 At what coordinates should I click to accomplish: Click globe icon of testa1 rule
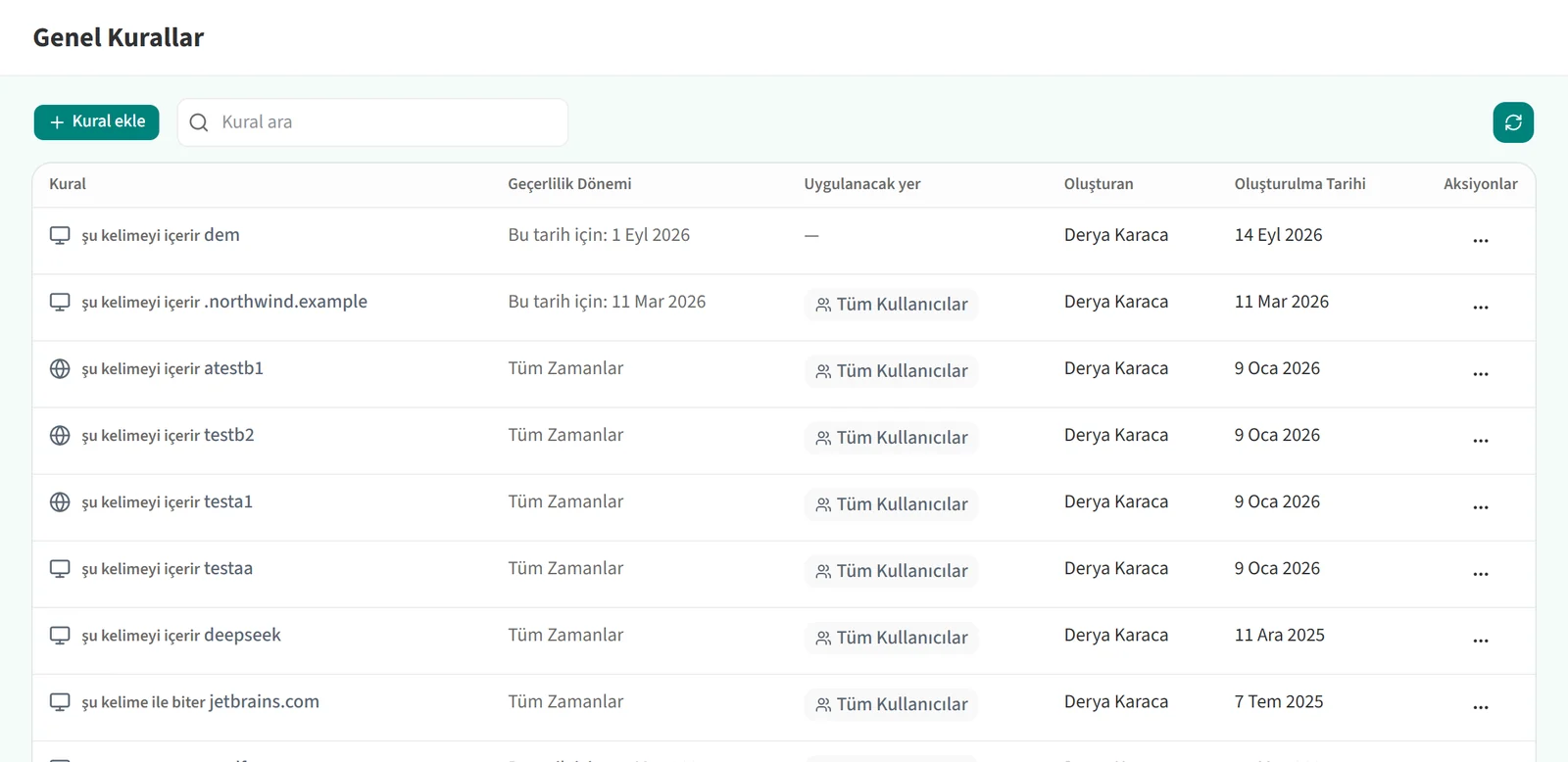(x=60, y=502)
